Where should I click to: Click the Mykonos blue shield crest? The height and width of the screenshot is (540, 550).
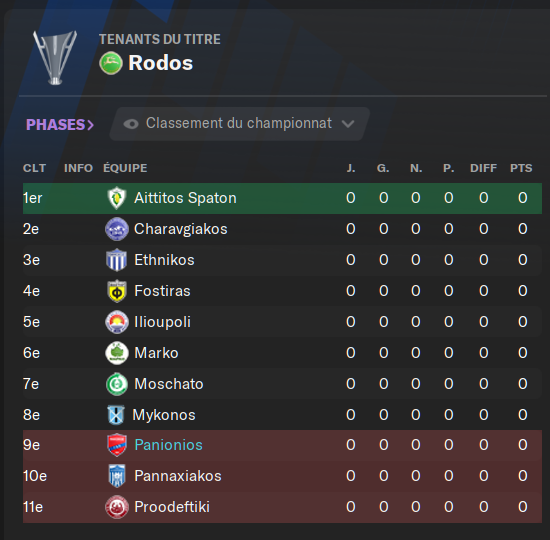click(x=116, y=415)
